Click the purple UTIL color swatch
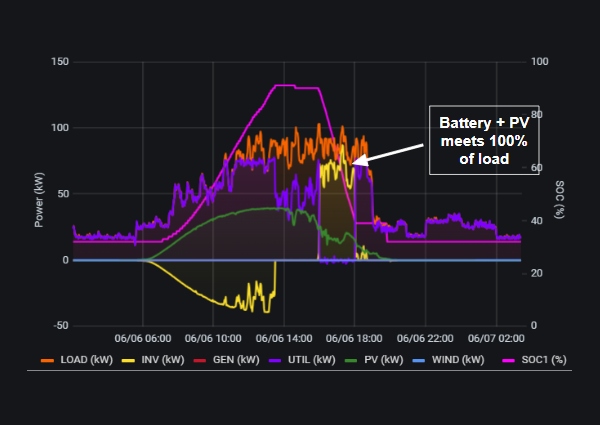 tap(274, 360)
